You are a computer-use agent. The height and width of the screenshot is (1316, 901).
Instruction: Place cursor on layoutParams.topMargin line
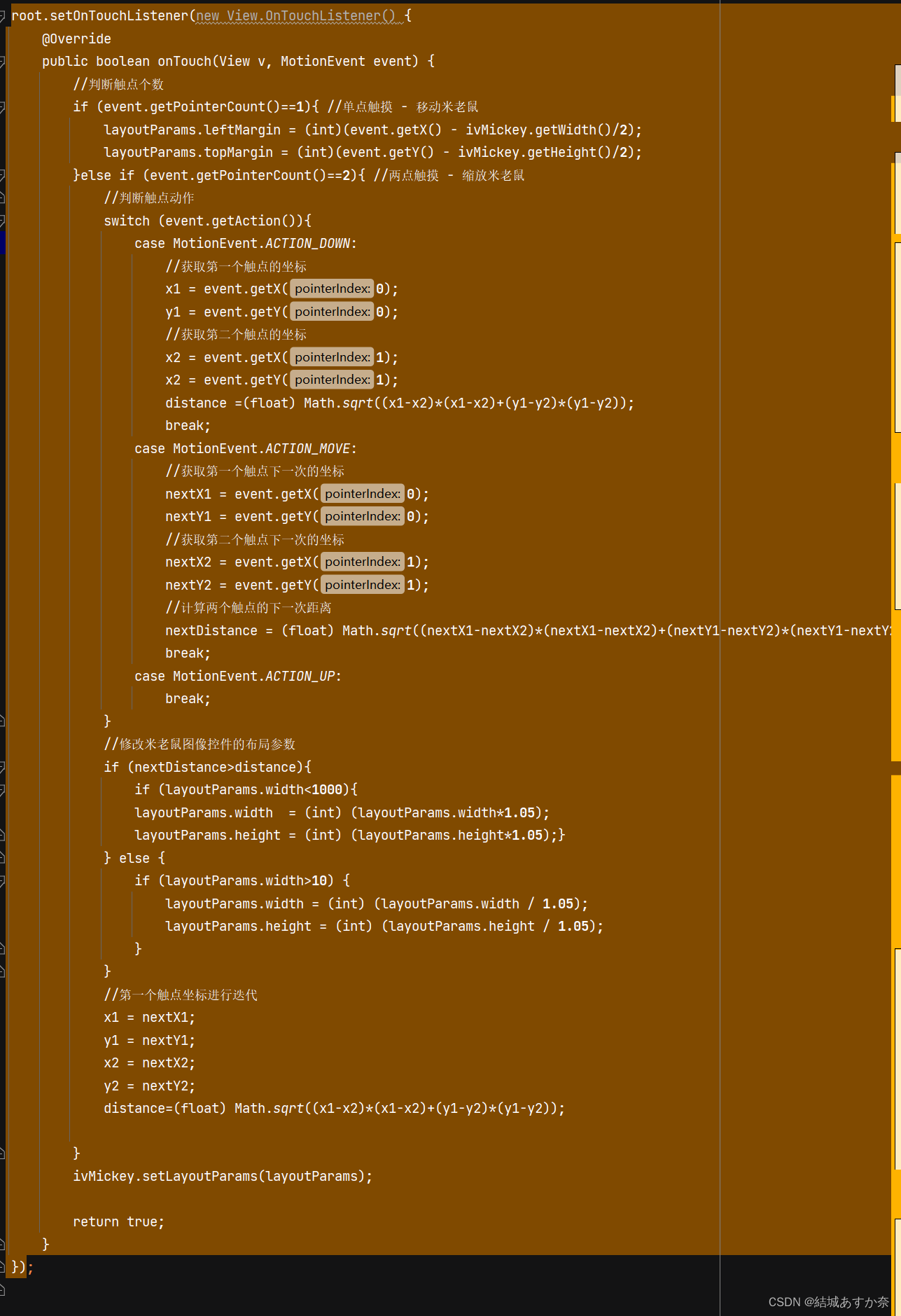372,152
